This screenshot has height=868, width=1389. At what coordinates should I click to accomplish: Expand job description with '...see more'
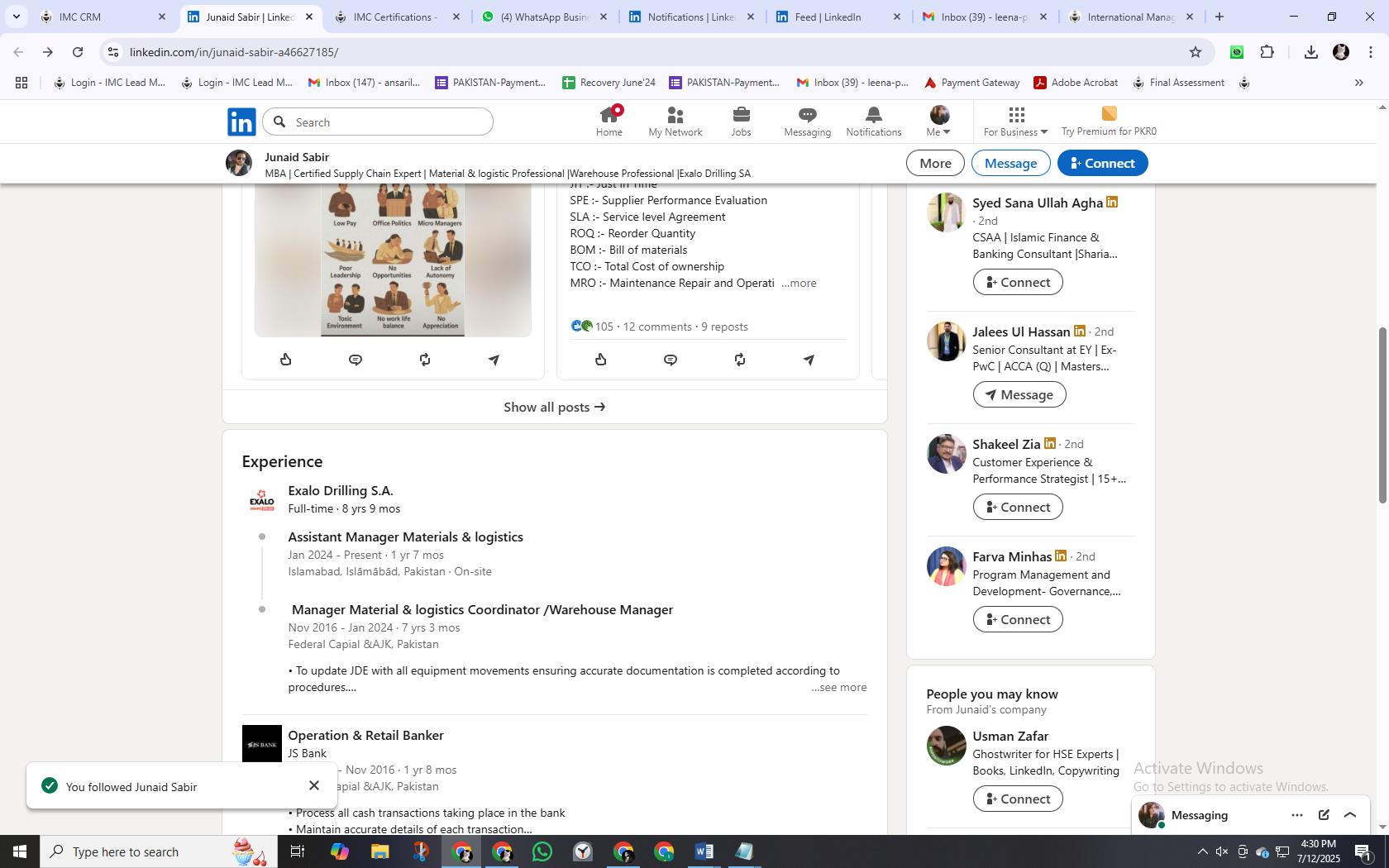pos(839,687)
